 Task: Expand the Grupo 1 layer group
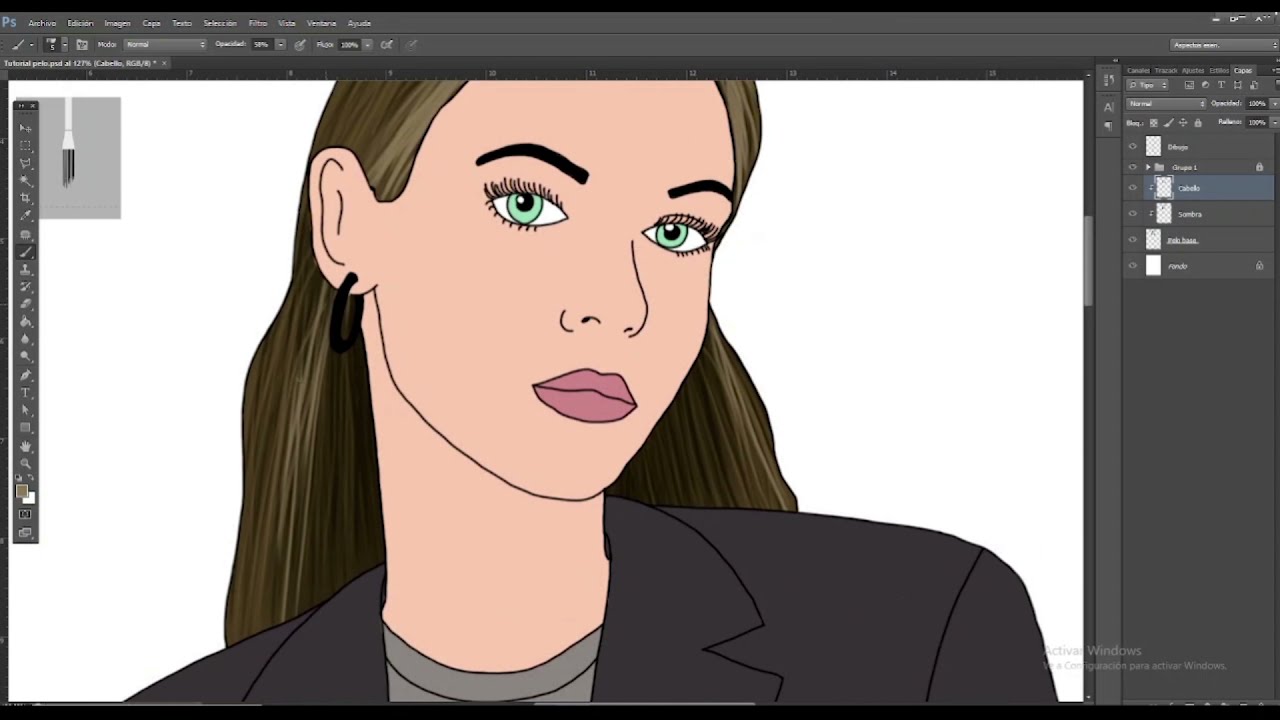(x=1148, y=167)
